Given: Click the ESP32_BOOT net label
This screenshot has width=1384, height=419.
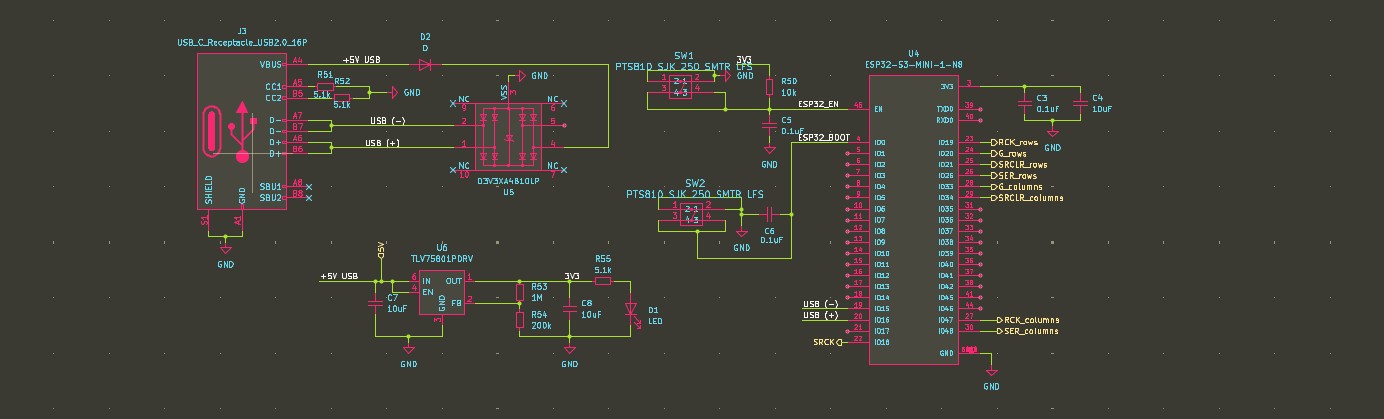Looking at the screenshot, I should click(x=825, y=137).
